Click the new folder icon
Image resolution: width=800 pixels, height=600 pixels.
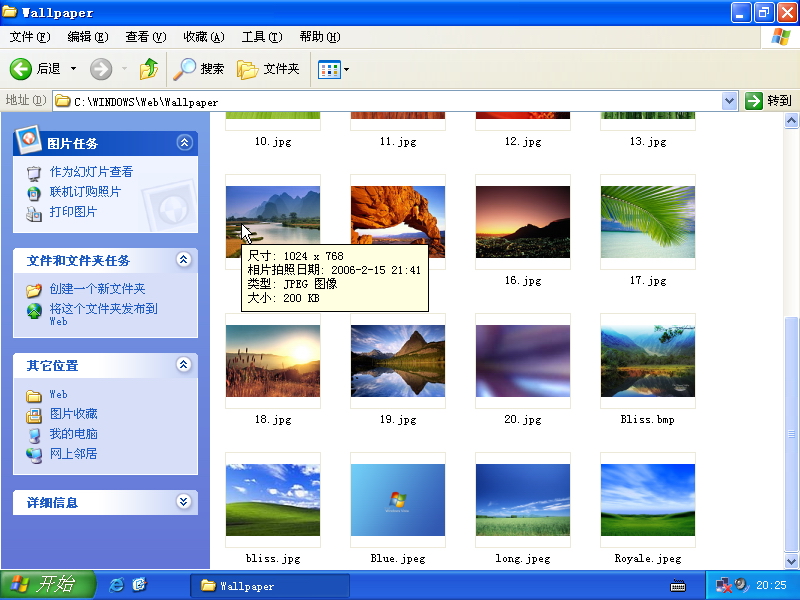tap(34, 290)
